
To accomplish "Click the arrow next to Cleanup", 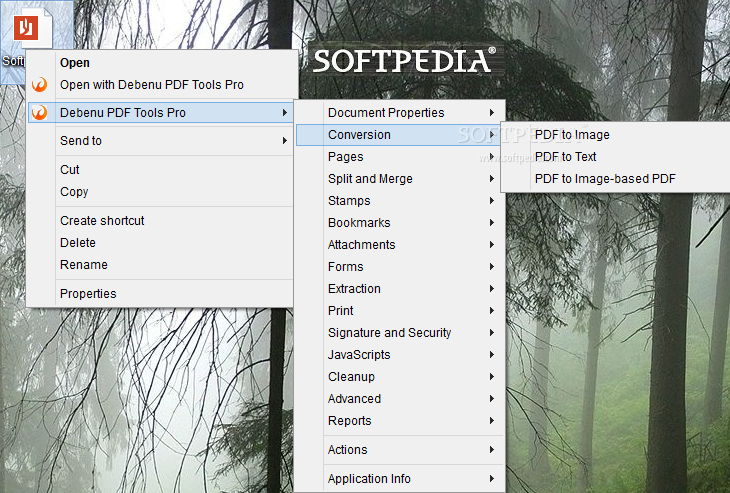I will 492,377.
